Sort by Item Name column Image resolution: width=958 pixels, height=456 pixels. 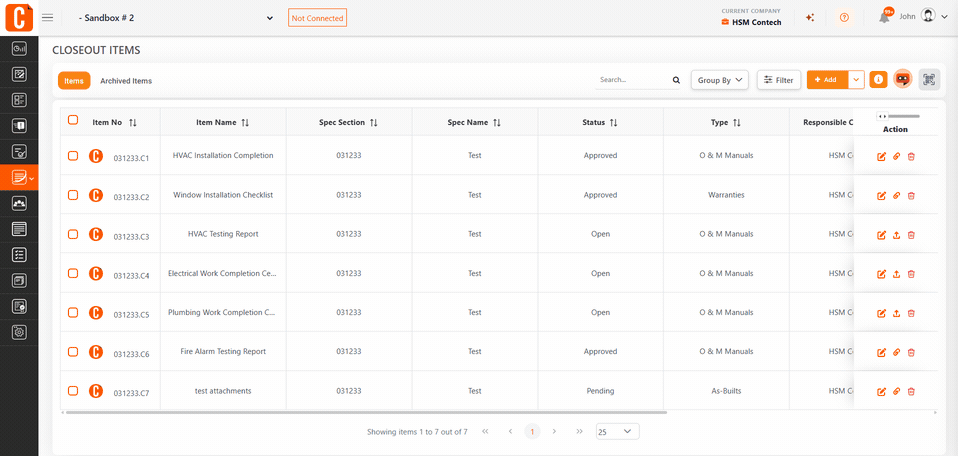tap(245, 123)
